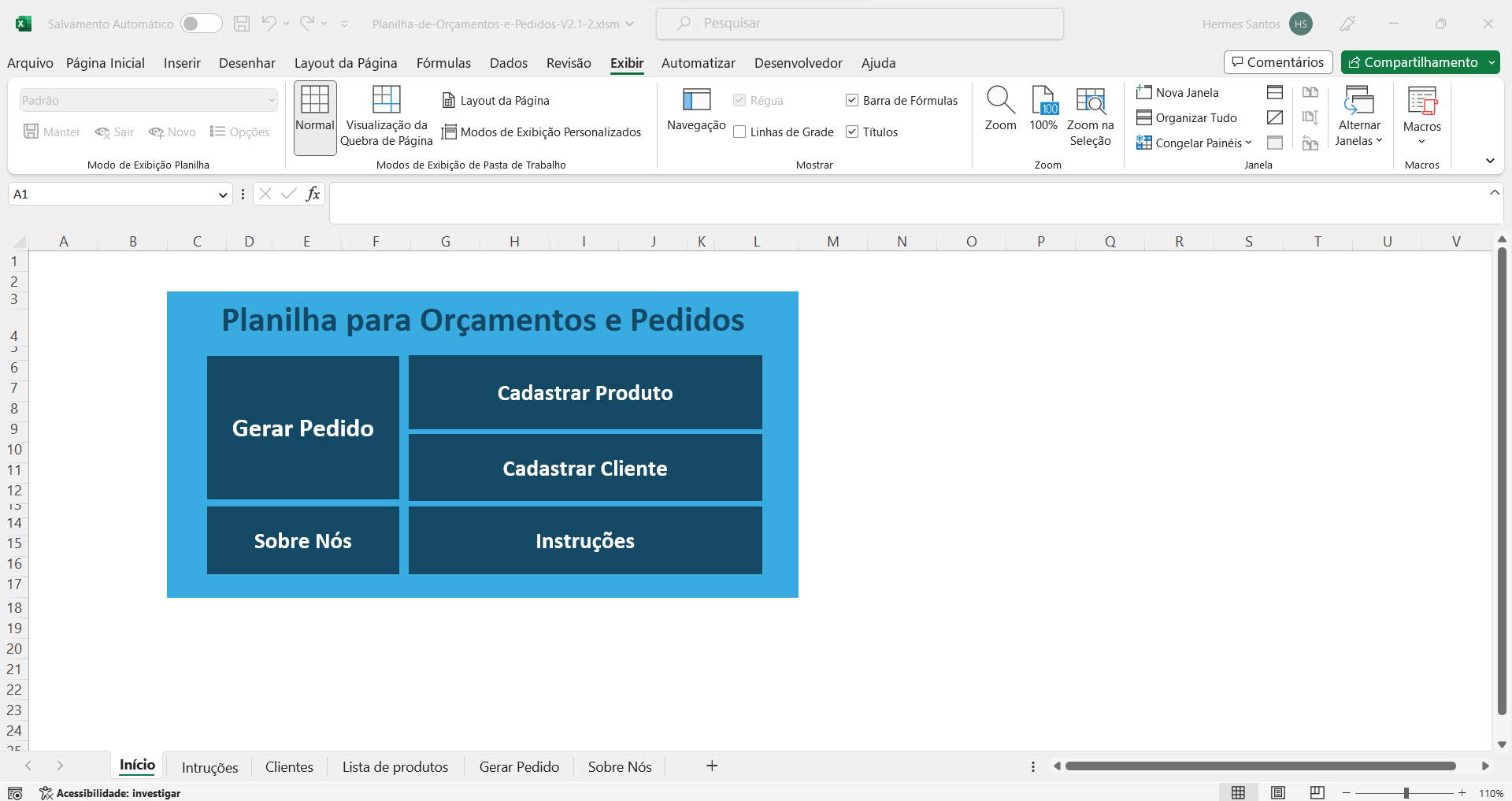The image size is (1512, 801).
Task: Select column H header
Action: (x=514, y=241)
